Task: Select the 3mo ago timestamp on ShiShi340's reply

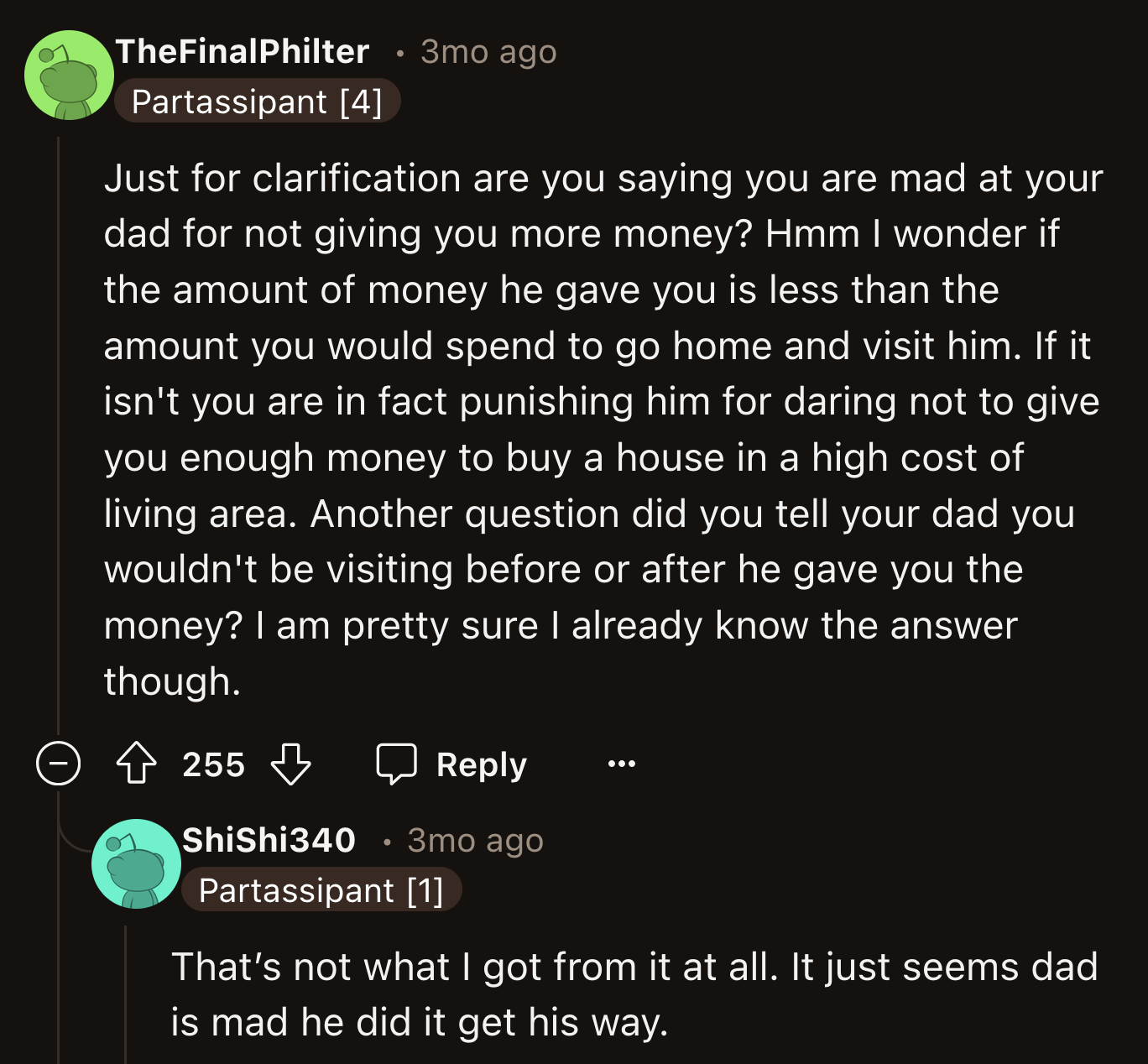Action: coord(475,841)
